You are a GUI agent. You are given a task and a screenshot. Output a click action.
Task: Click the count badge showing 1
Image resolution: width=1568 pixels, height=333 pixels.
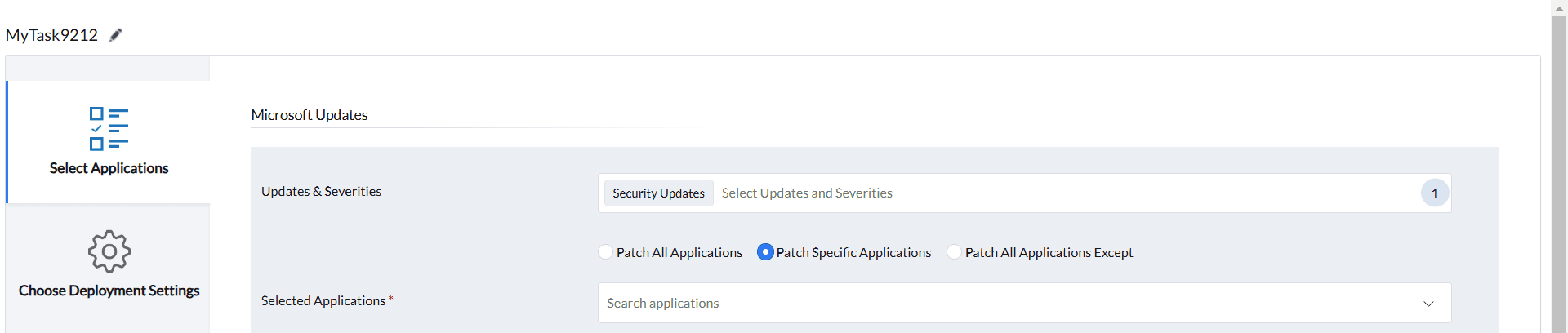[x=1434, y=193]
